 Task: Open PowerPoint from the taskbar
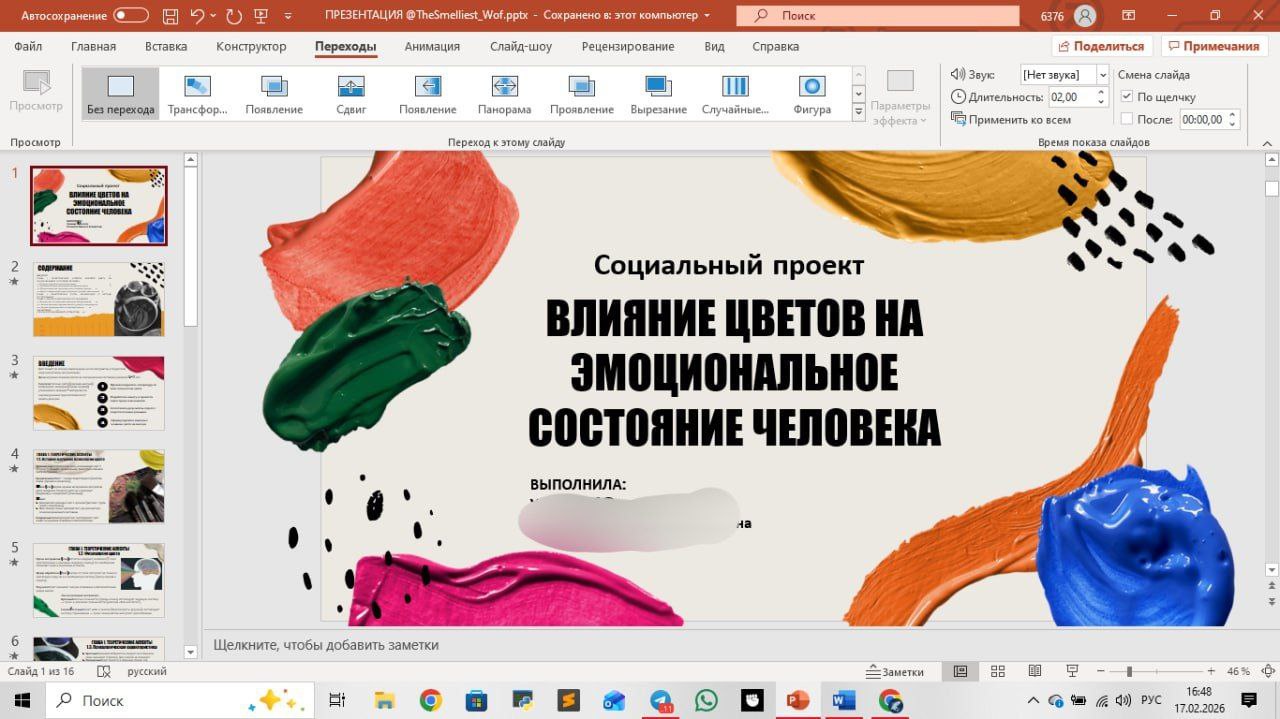click(x=798, y=700)
